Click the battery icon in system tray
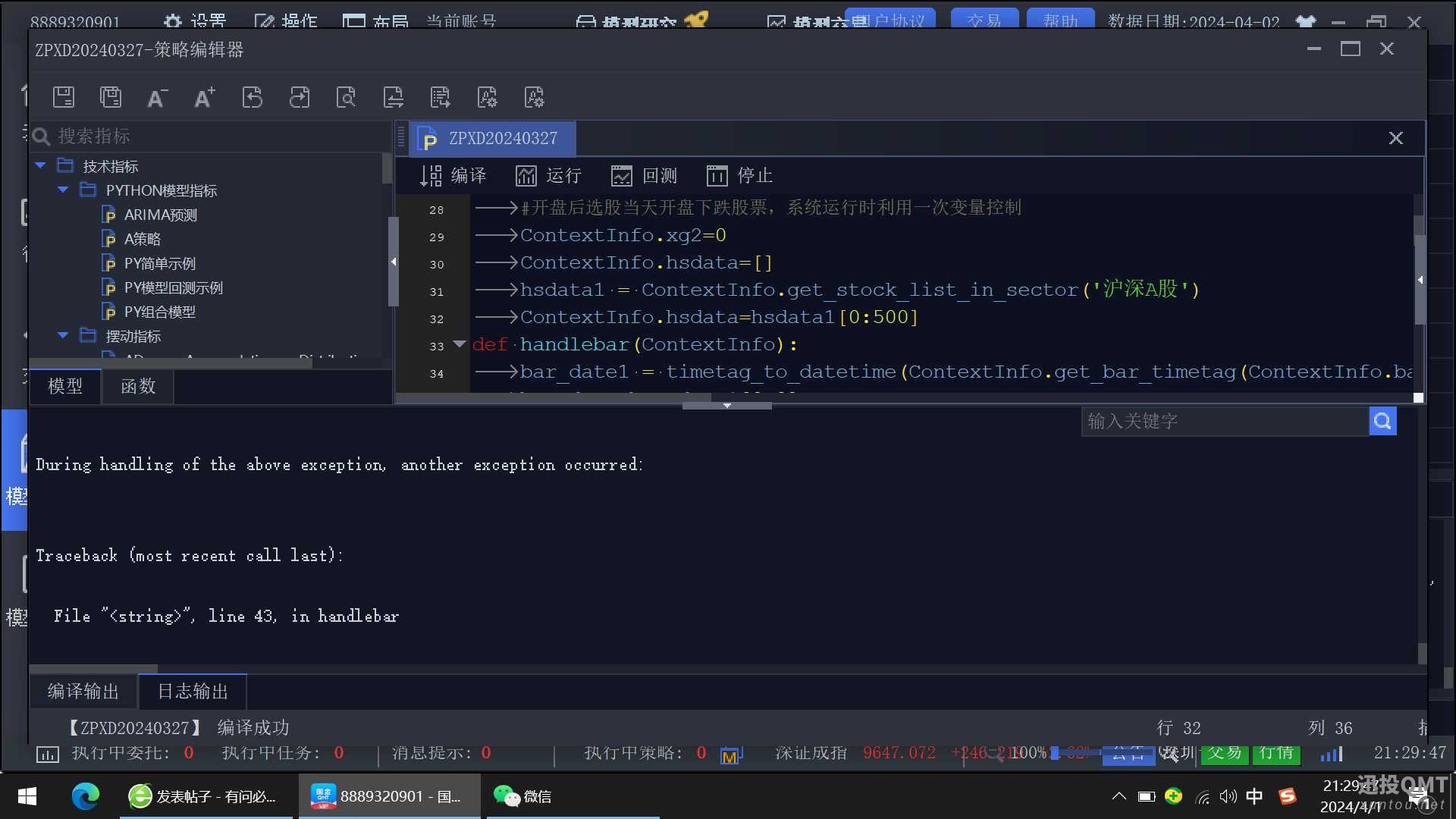The height and width of the screenshot is (819, 1456). point(1146,796)
